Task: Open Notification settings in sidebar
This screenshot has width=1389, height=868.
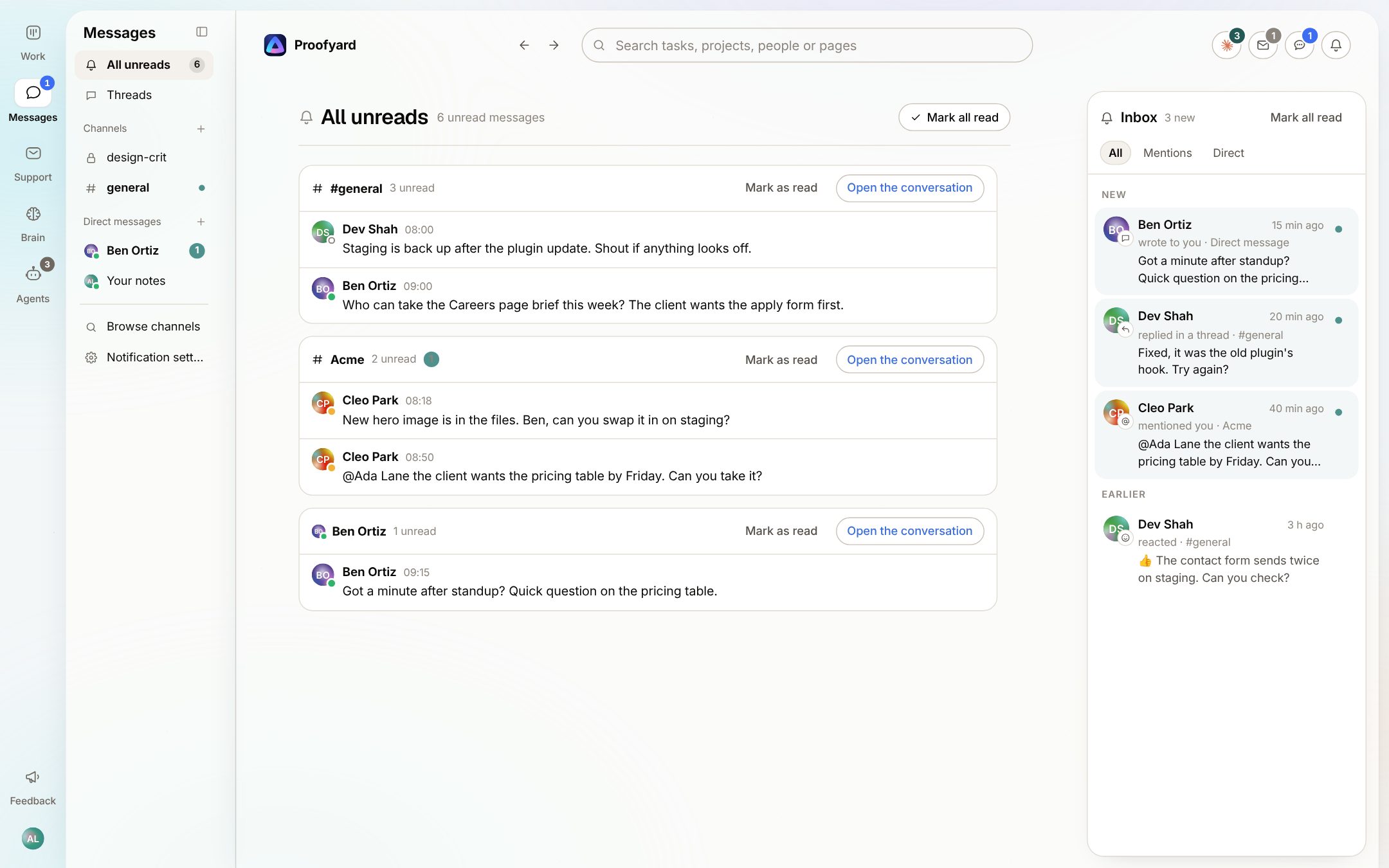Action: click(x=144, y=357)
